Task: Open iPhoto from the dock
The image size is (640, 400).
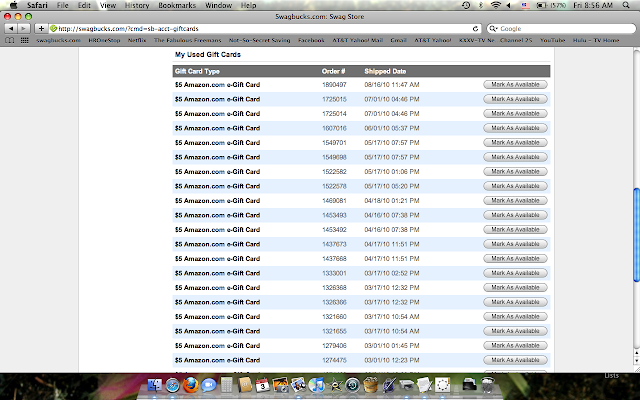Action: (280, 384)
